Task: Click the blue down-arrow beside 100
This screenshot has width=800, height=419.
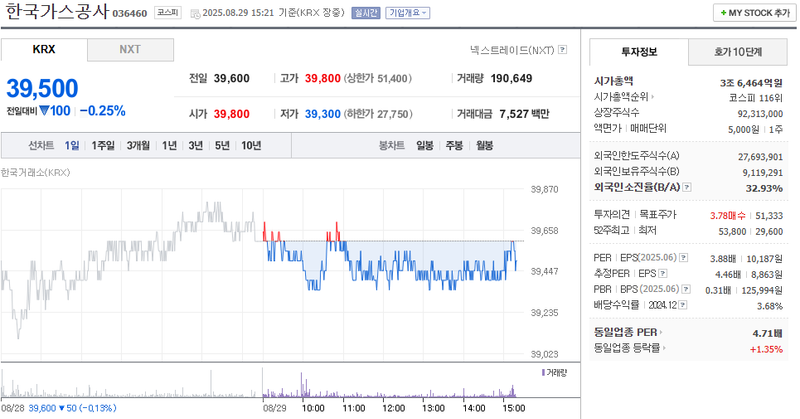Action: [44, 110]
